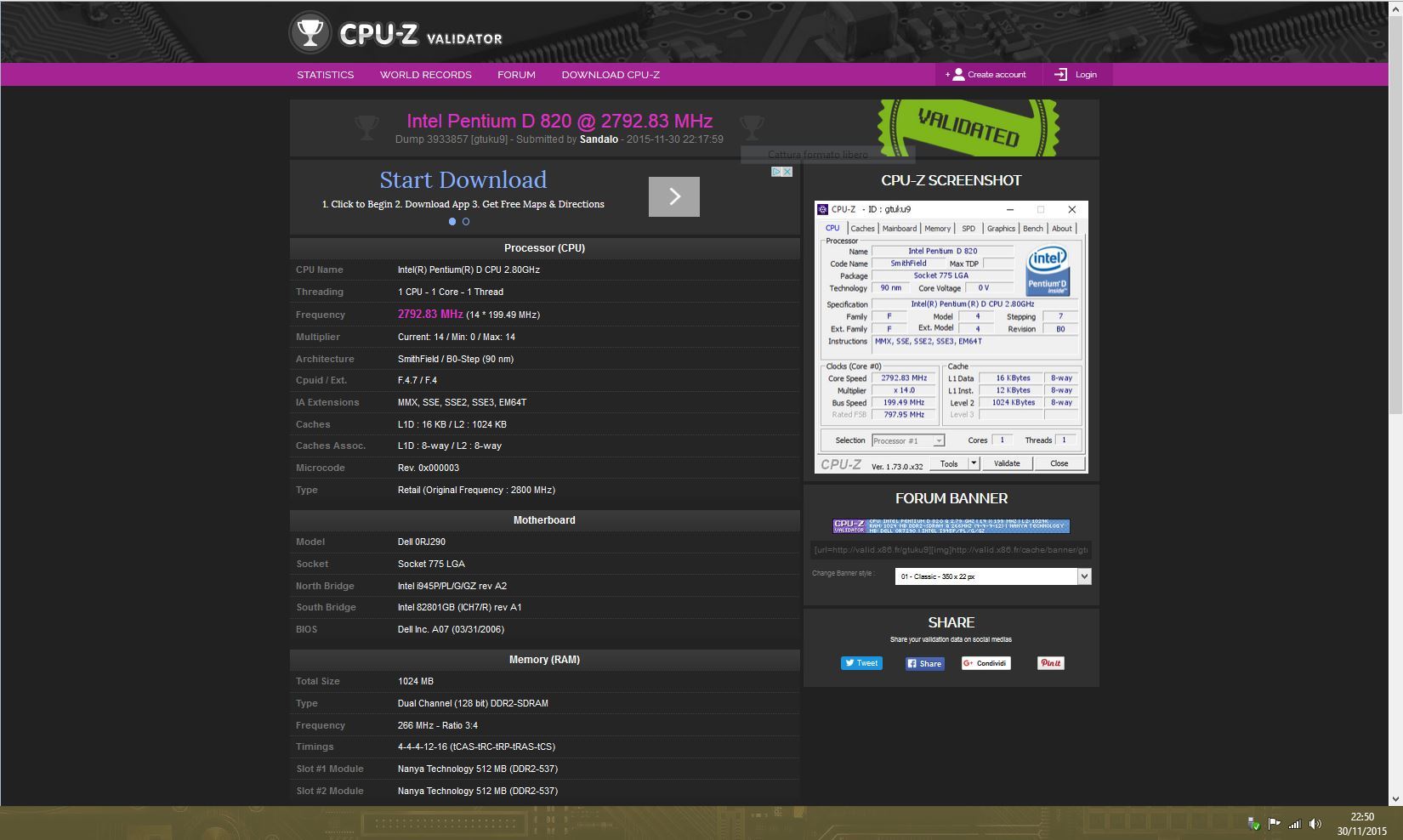The width and height of the screenshot is (1403, 840).
Task: Click the Tools dropdown arrow in the CPU-Z screenshot
Action: point(974,463)
